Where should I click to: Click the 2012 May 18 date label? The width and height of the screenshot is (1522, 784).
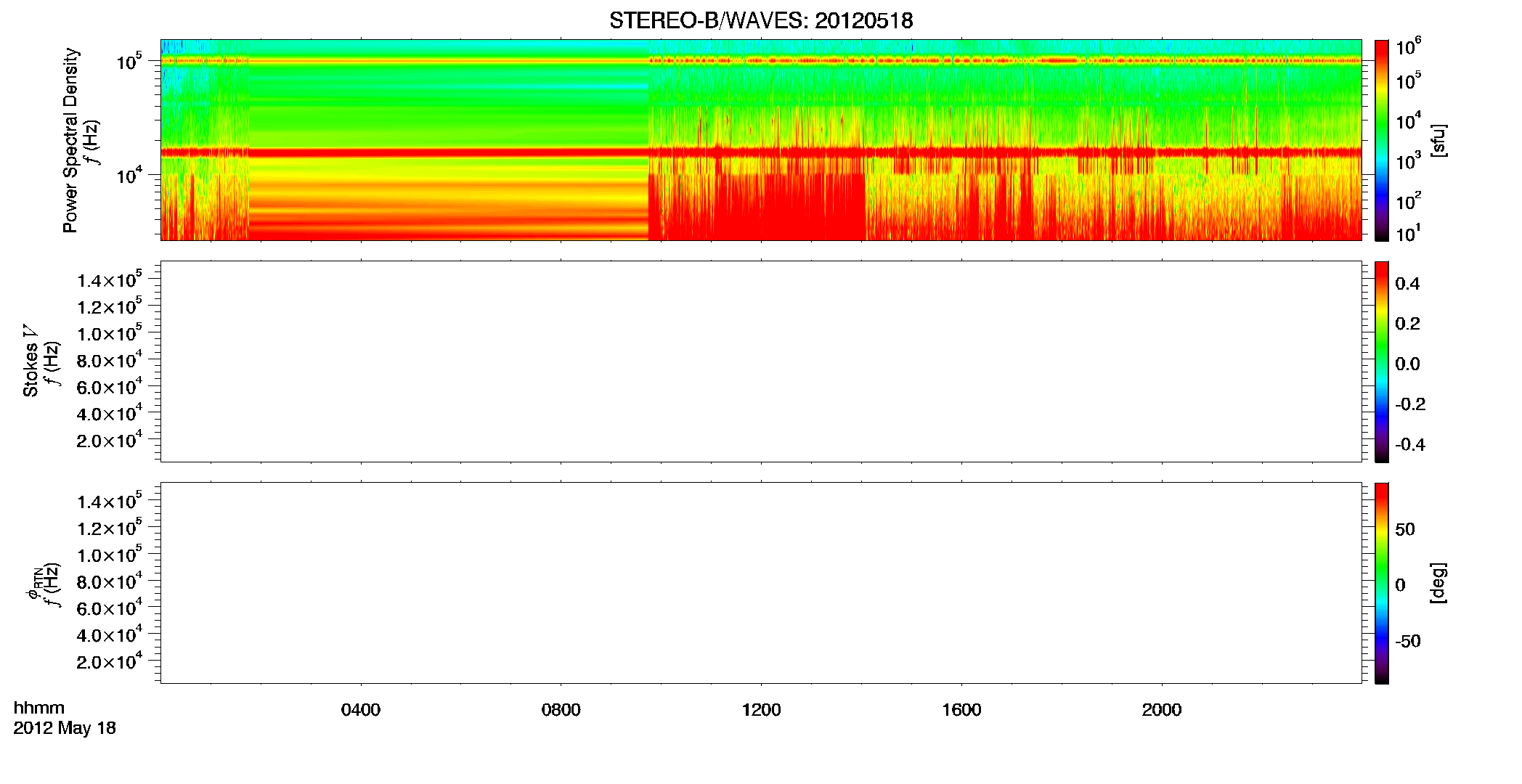coord(65,728)
